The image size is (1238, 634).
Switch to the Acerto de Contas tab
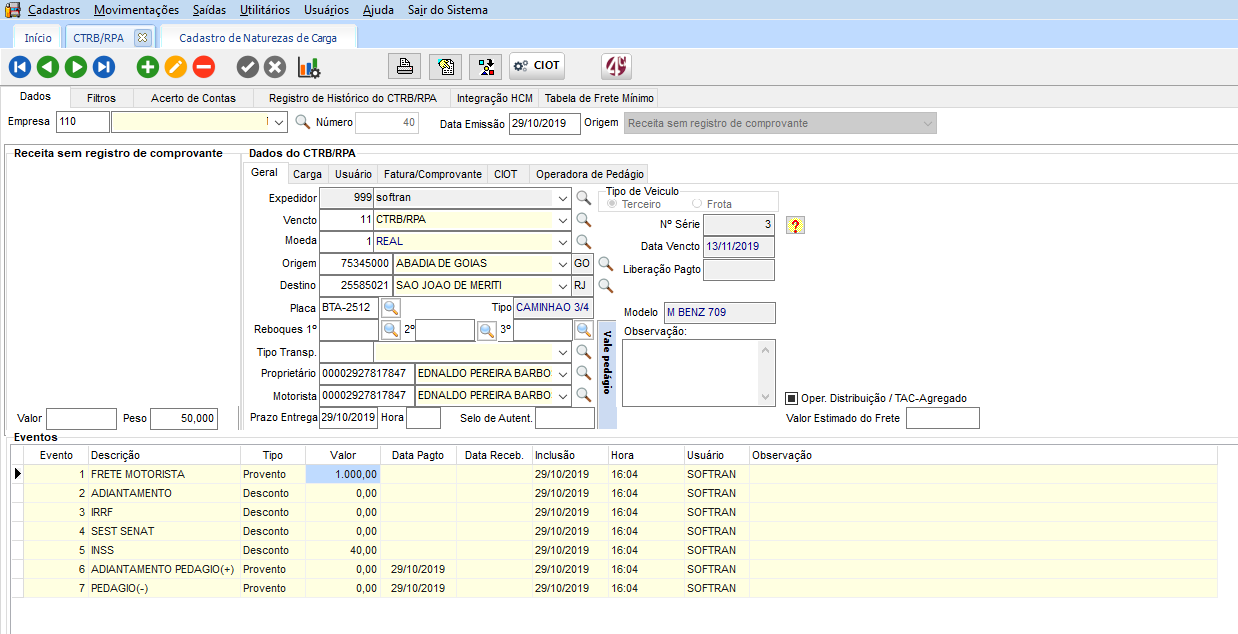point(193,98)
